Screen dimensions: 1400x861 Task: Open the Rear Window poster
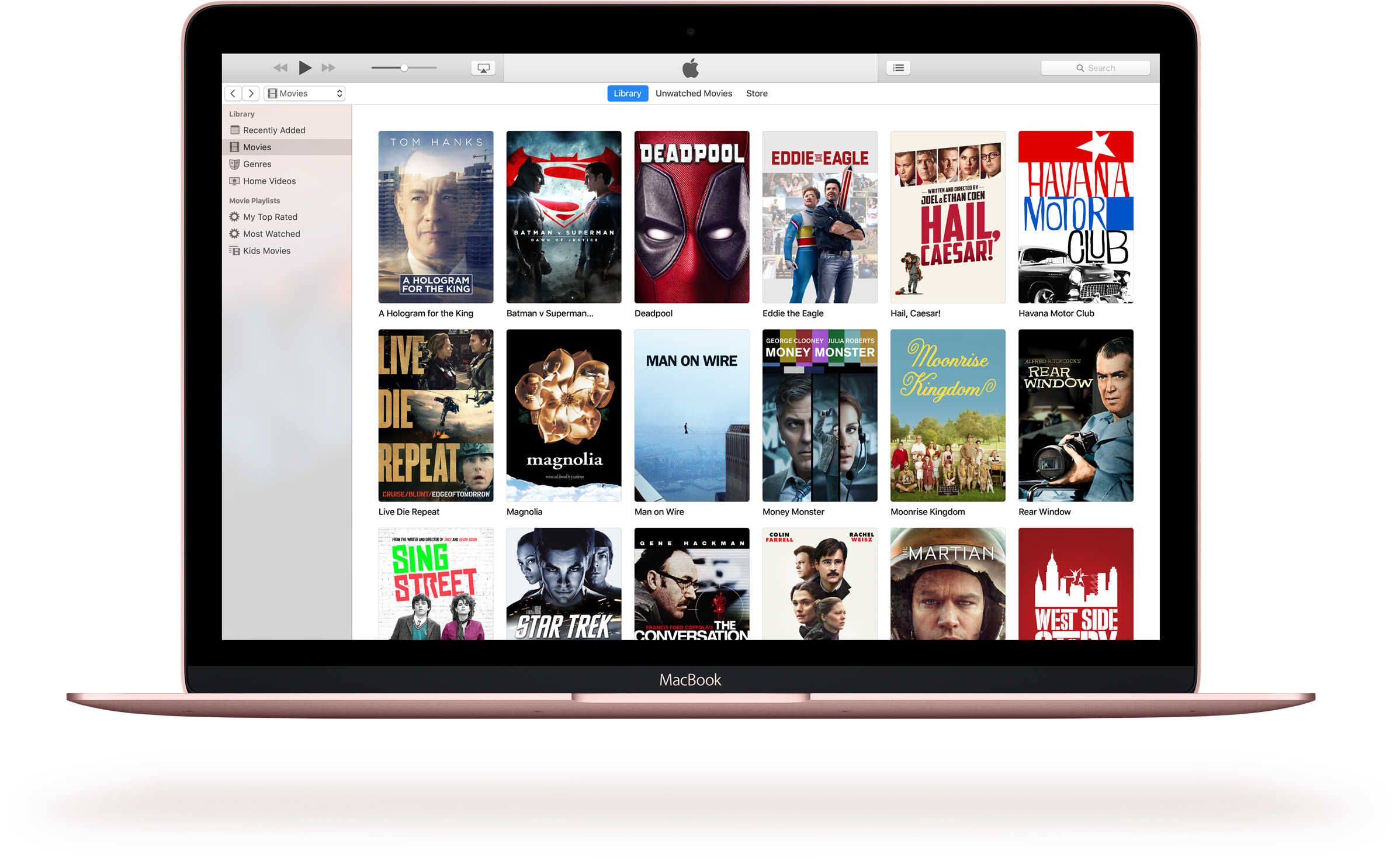coord(1076,416)
